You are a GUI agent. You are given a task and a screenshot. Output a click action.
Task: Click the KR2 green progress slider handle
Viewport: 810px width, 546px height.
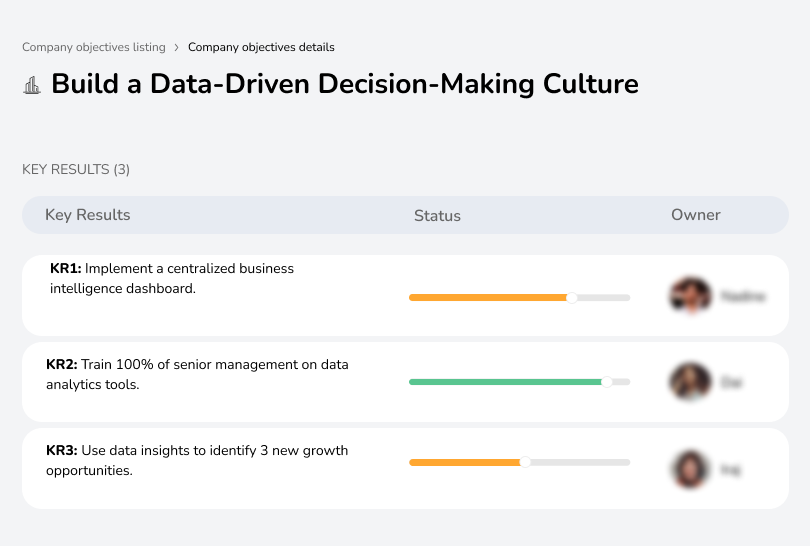tap(607, 382)
